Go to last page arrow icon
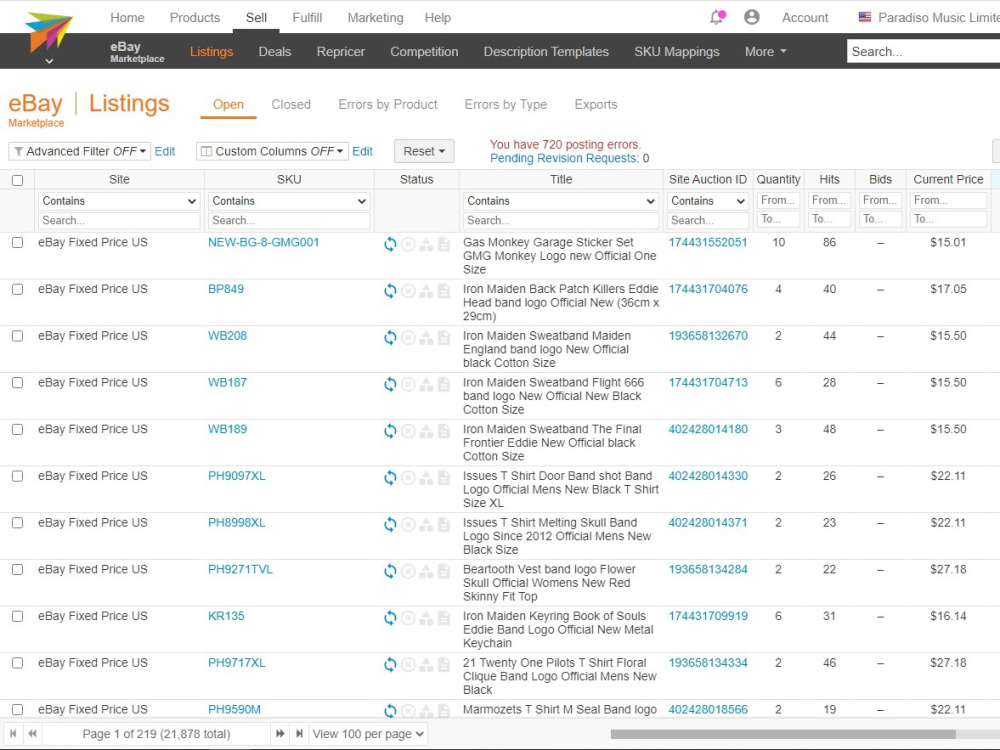The width and height of the screenshot is (1000, 750). coord(298,734)
